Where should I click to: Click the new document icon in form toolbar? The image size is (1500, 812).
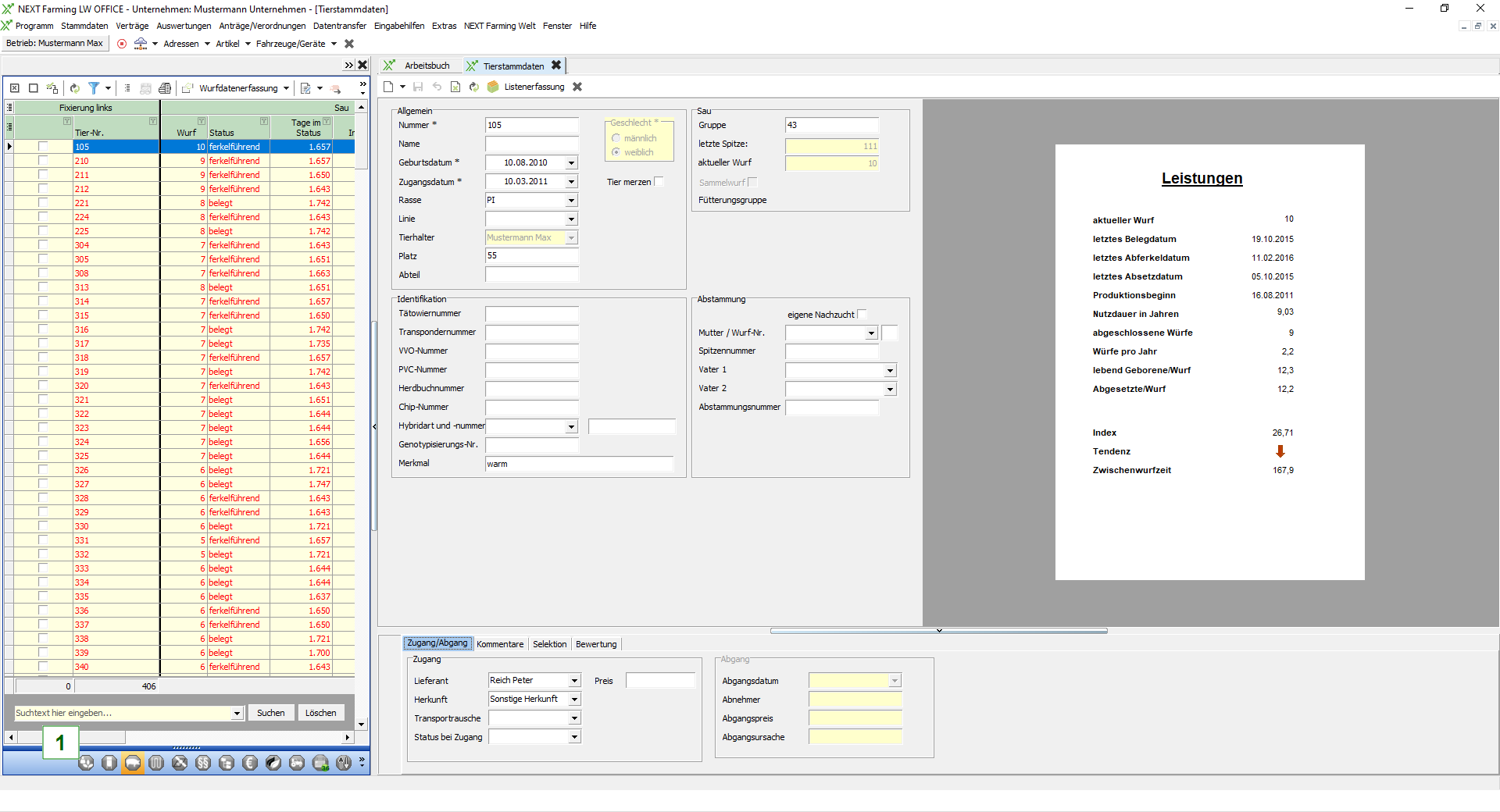click(388, 87)
